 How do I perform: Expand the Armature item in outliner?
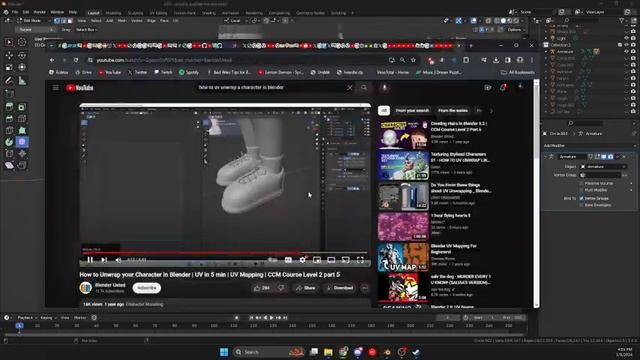click(x=546, y=51)
